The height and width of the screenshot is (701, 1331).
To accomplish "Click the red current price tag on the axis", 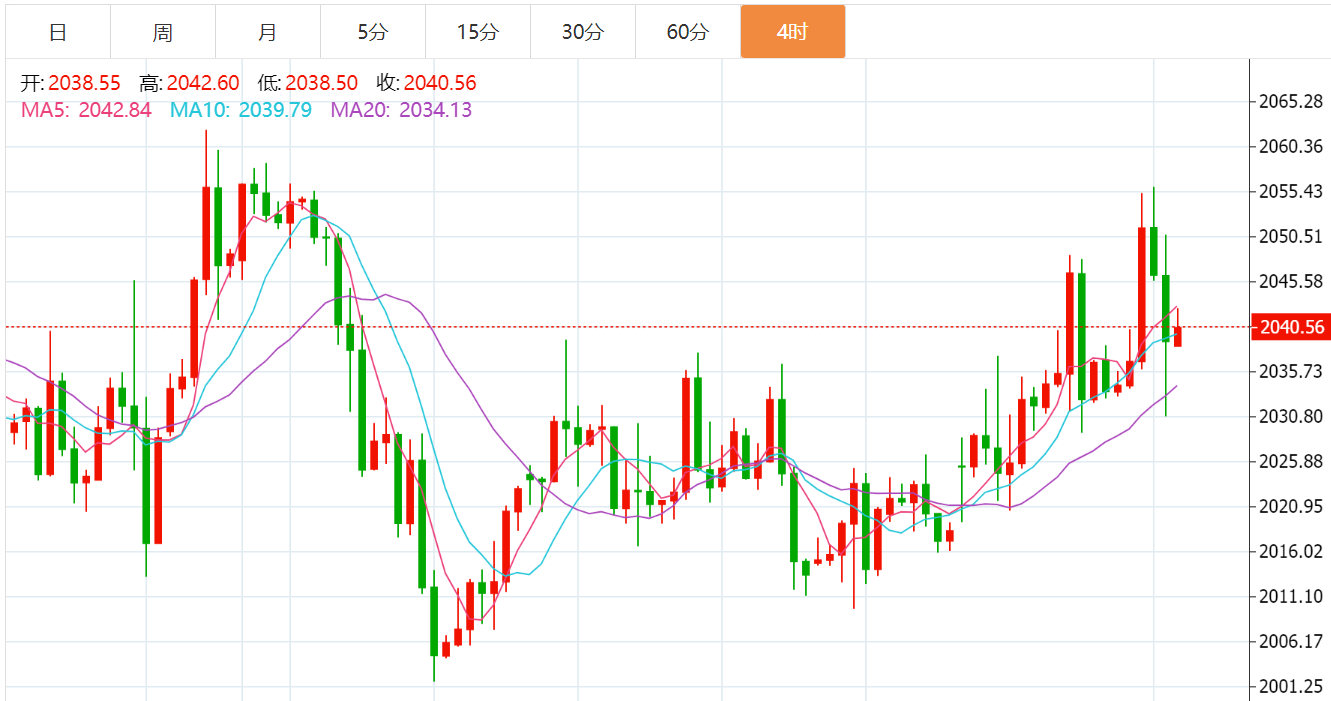I will tap(1293, 327).
